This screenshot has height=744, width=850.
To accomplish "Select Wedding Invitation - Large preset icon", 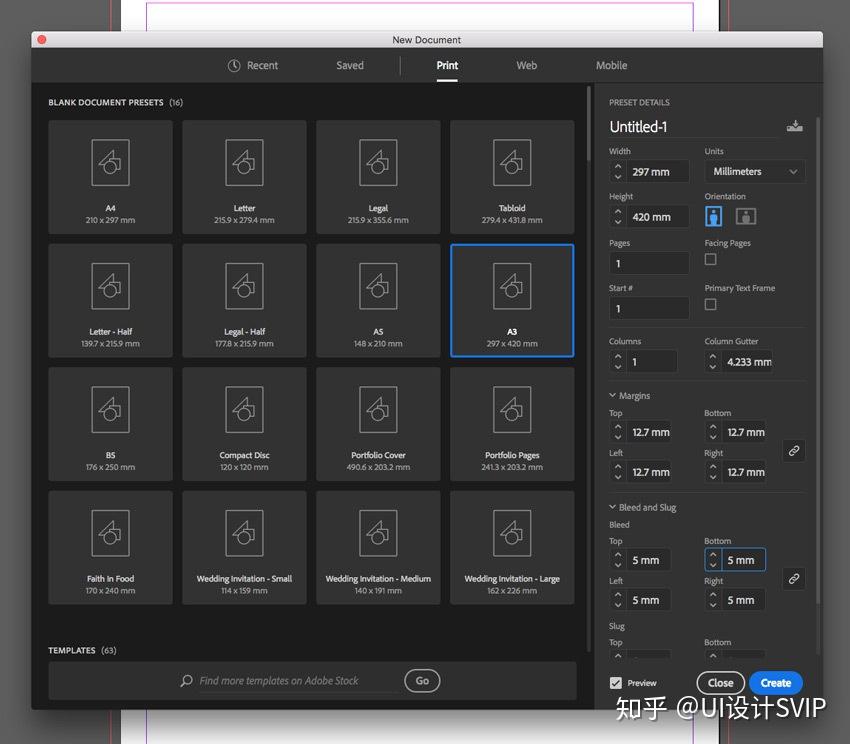I will 512,533.
